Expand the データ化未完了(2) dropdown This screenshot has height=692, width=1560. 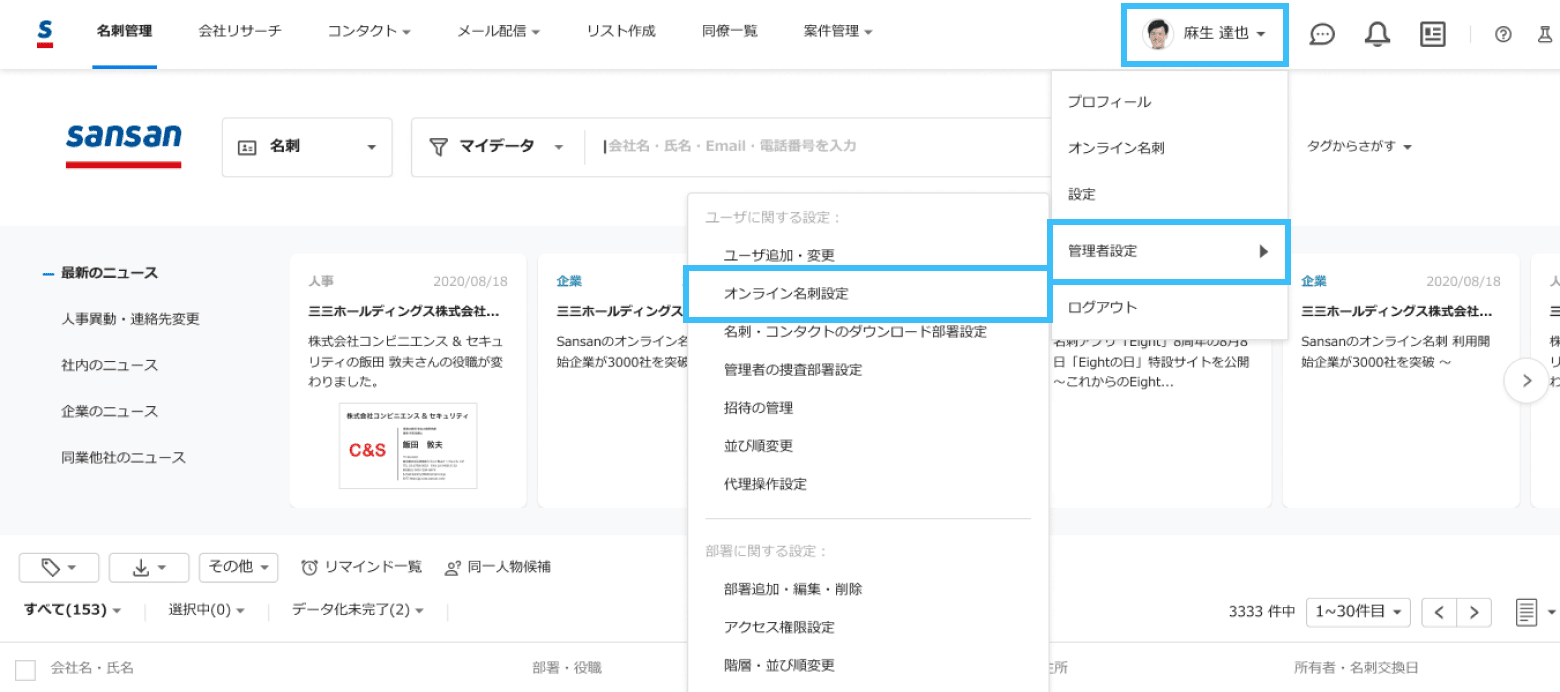coord(358,610)
